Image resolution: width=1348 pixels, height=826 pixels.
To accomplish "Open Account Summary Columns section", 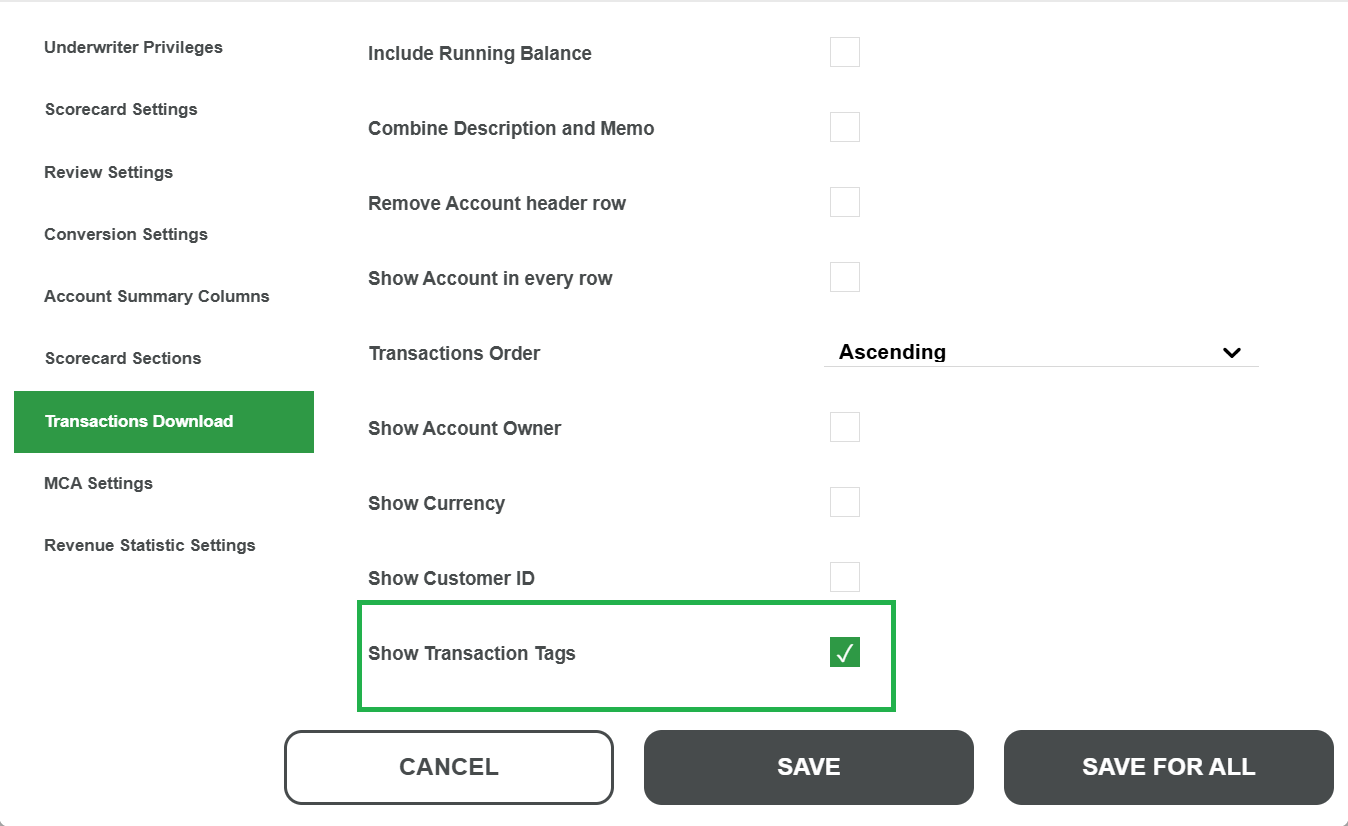I will [157, 296].
